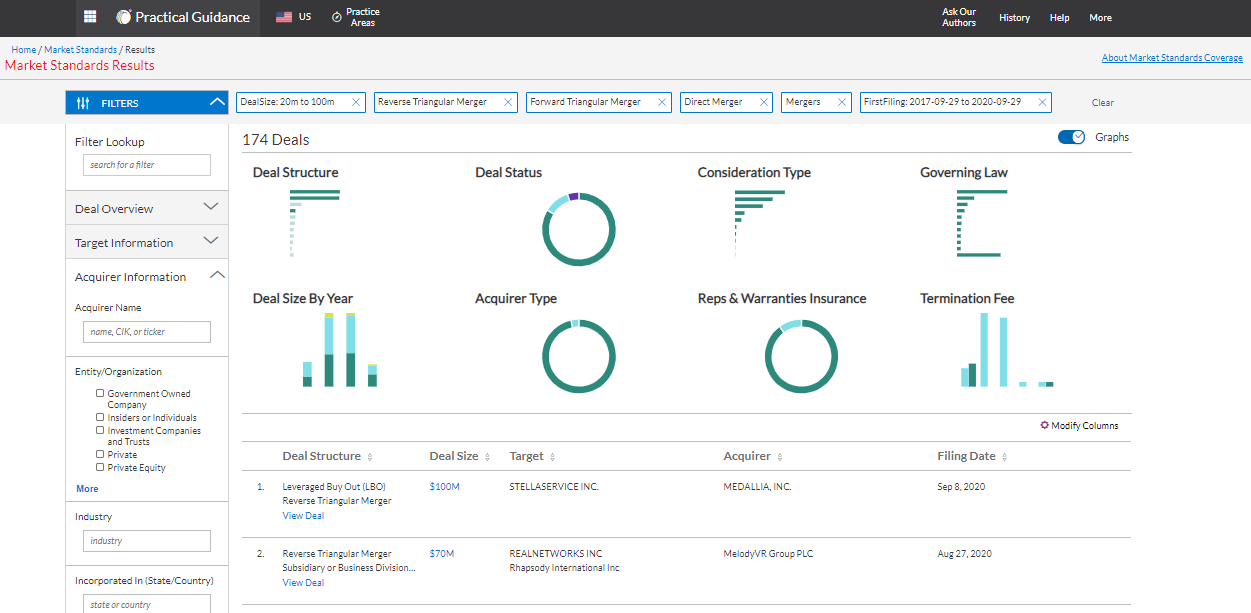This screenshot has height=613, width=1251.
Task: Remove the DealSize 20m to 100m filter
Action: 356,102
